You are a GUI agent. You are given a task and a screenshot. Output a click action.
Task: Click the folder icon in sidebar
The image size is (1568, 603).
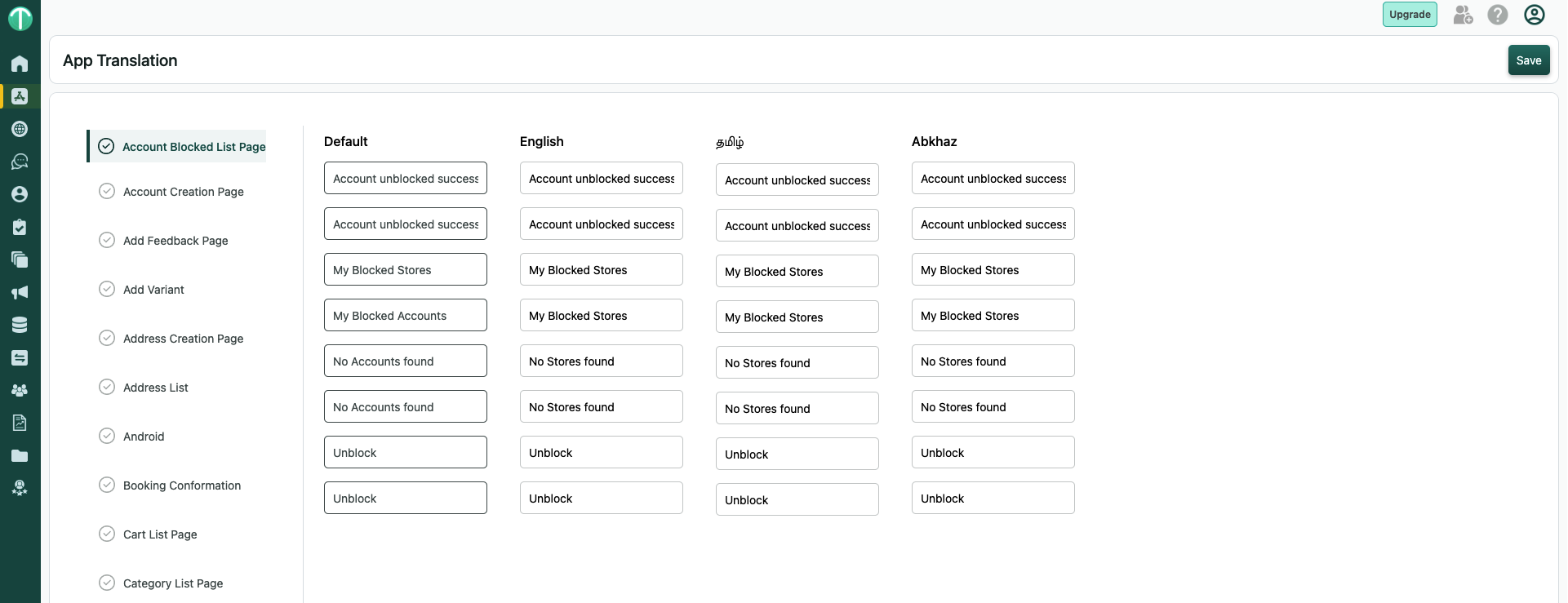[20, 455]
